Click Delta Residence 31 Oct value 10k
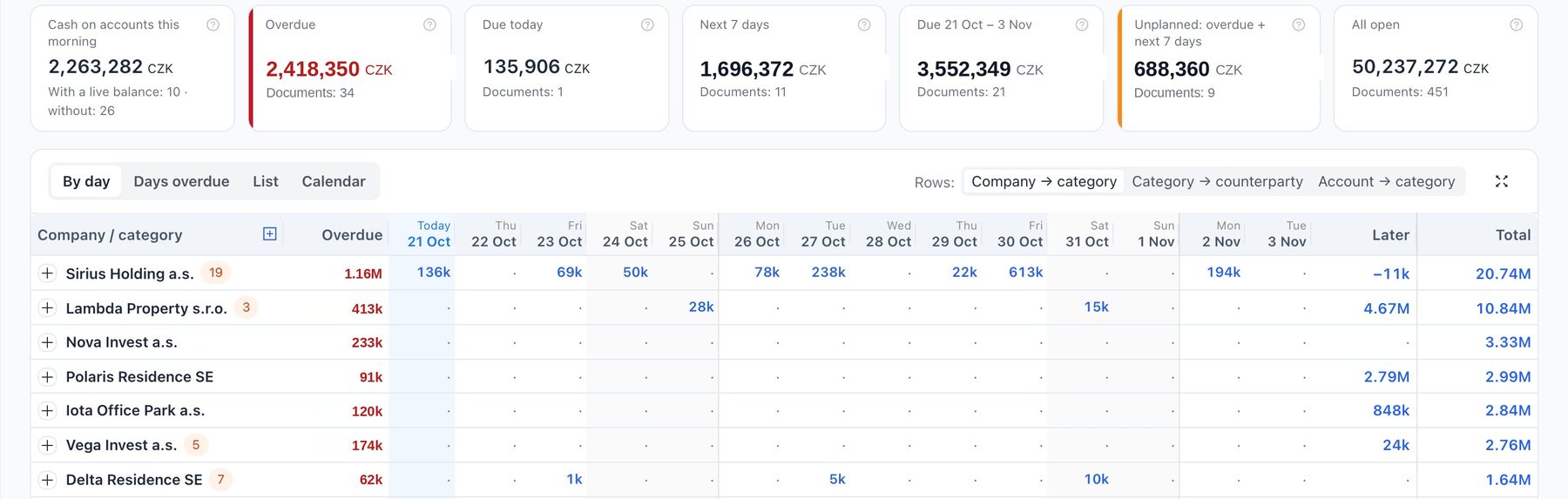This screenshot has height=499, width=1568. pos(1097,479)
